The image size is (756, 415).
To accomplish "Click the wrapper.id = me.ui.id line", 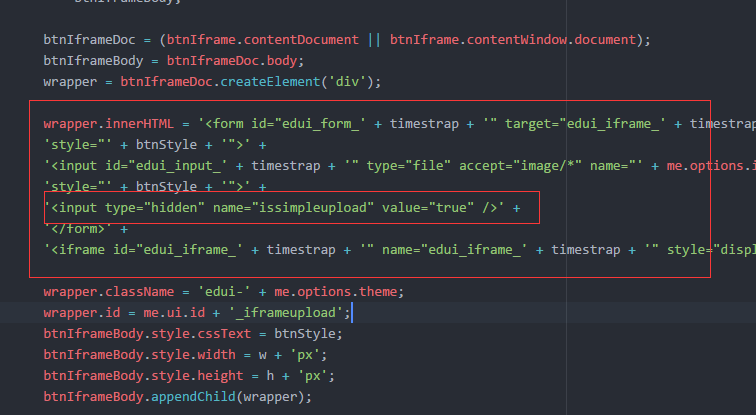I will tap(197, 313).
